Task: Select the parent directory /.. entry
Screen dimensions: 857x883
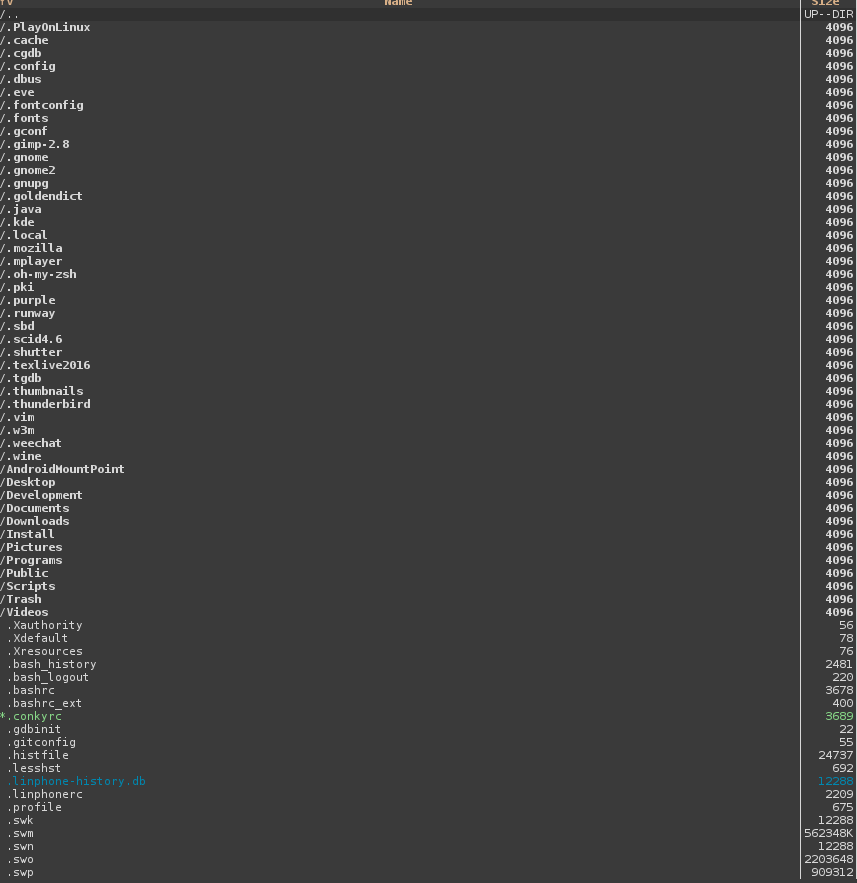Action: [8, 15]
